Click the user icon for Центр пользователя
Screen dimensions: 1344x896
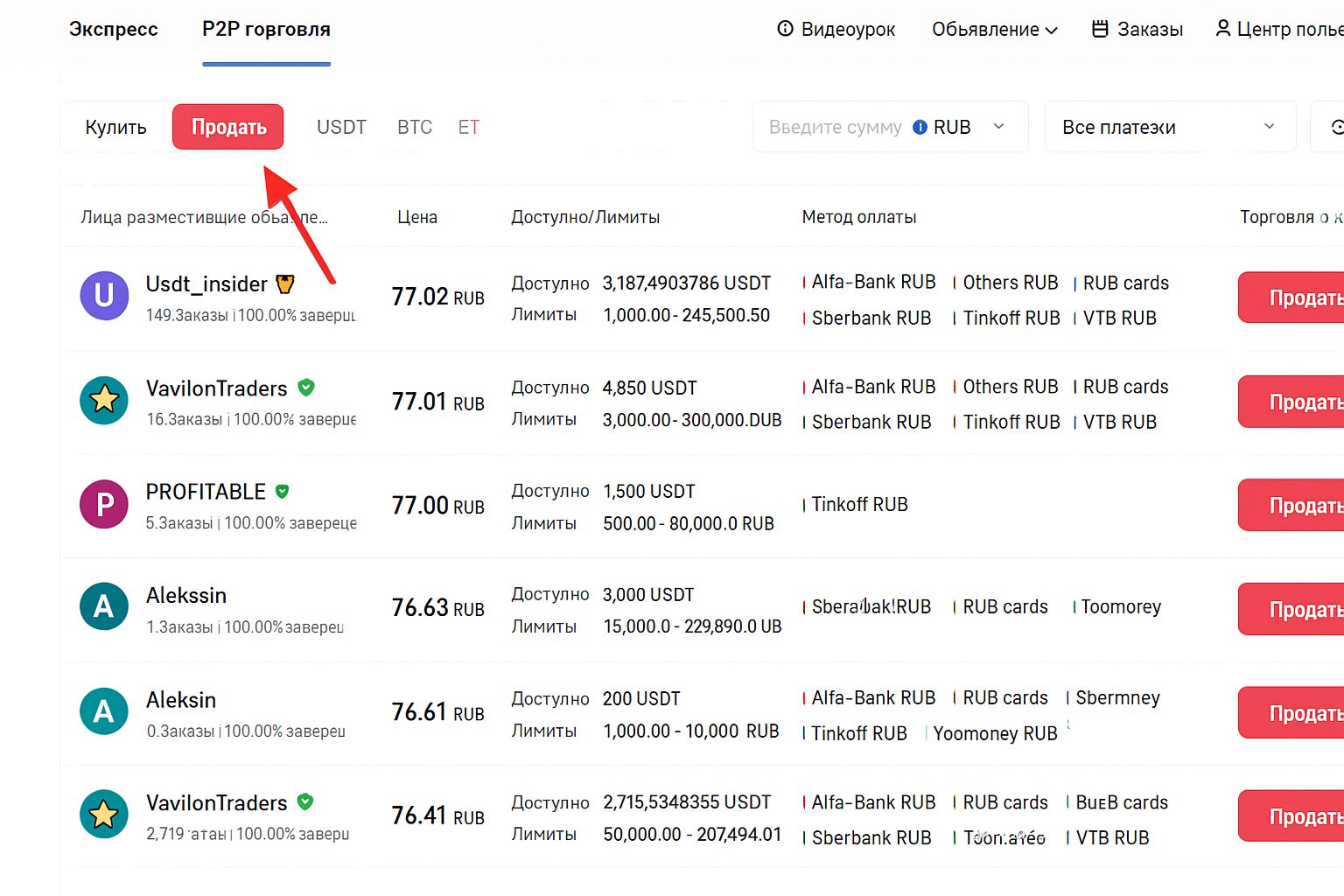point(1223,29)
